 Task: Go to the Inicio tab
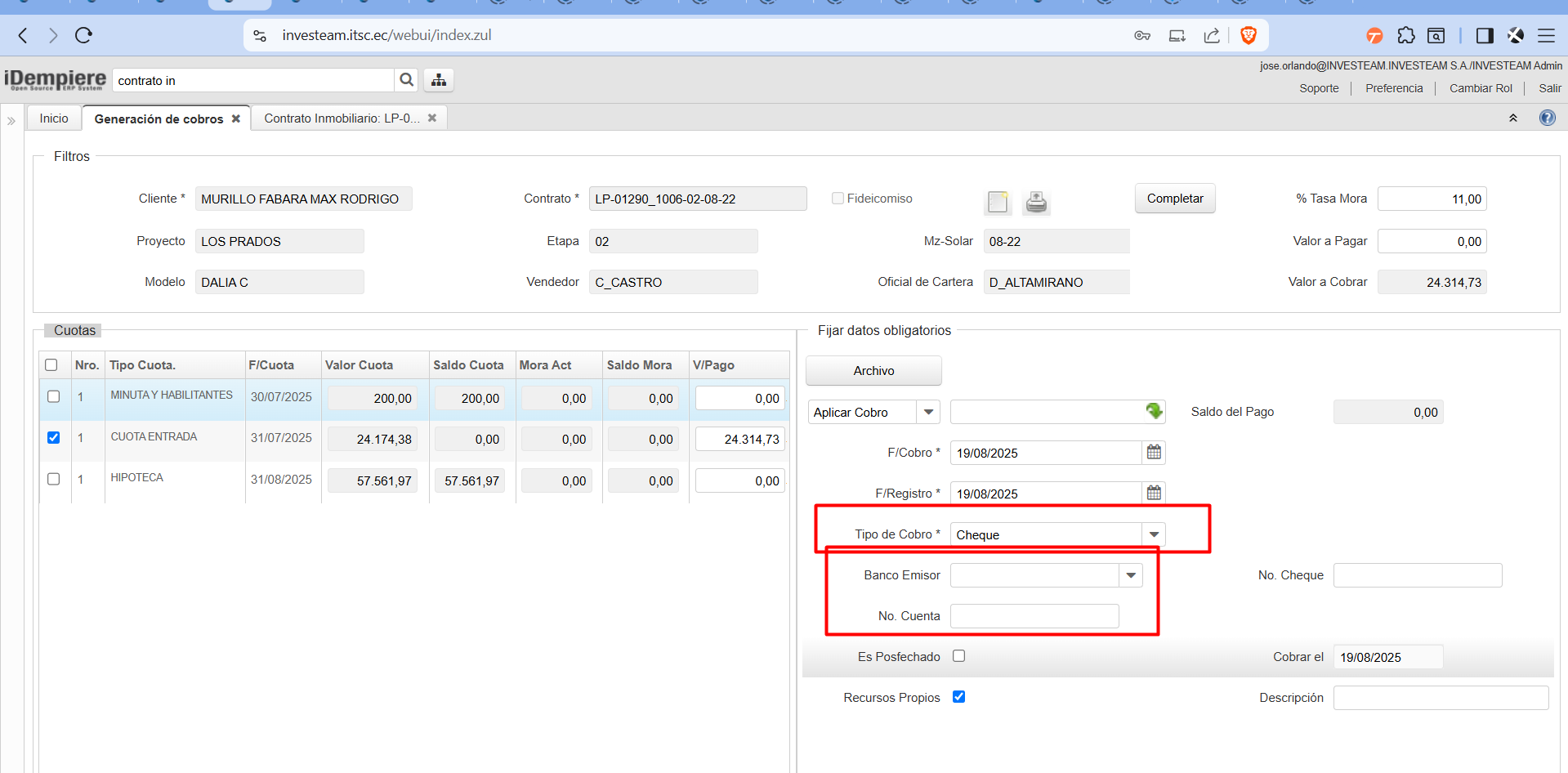point(54,118)
